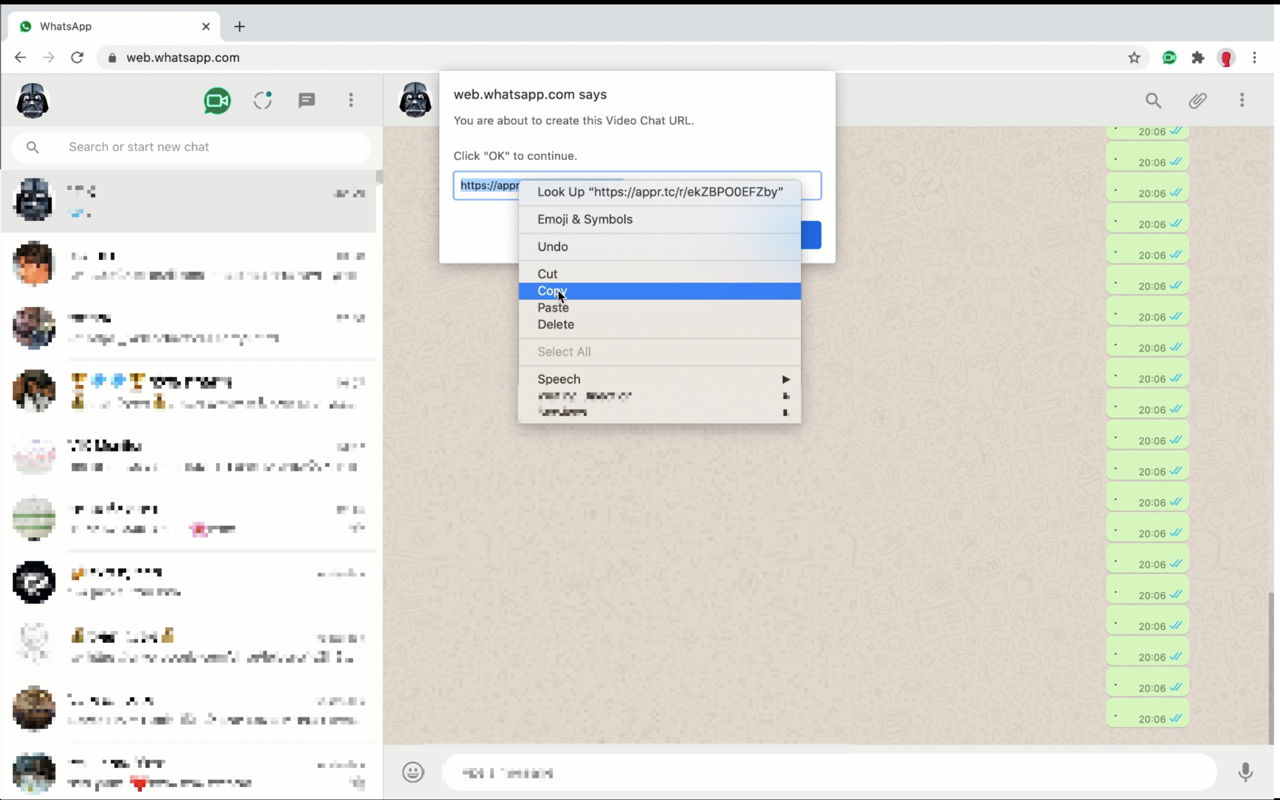The height and width of the screenshot is (800, 1280).
Task: Click the lock icon beside web.whatsapp.com
Action: [x=113, y=58]
